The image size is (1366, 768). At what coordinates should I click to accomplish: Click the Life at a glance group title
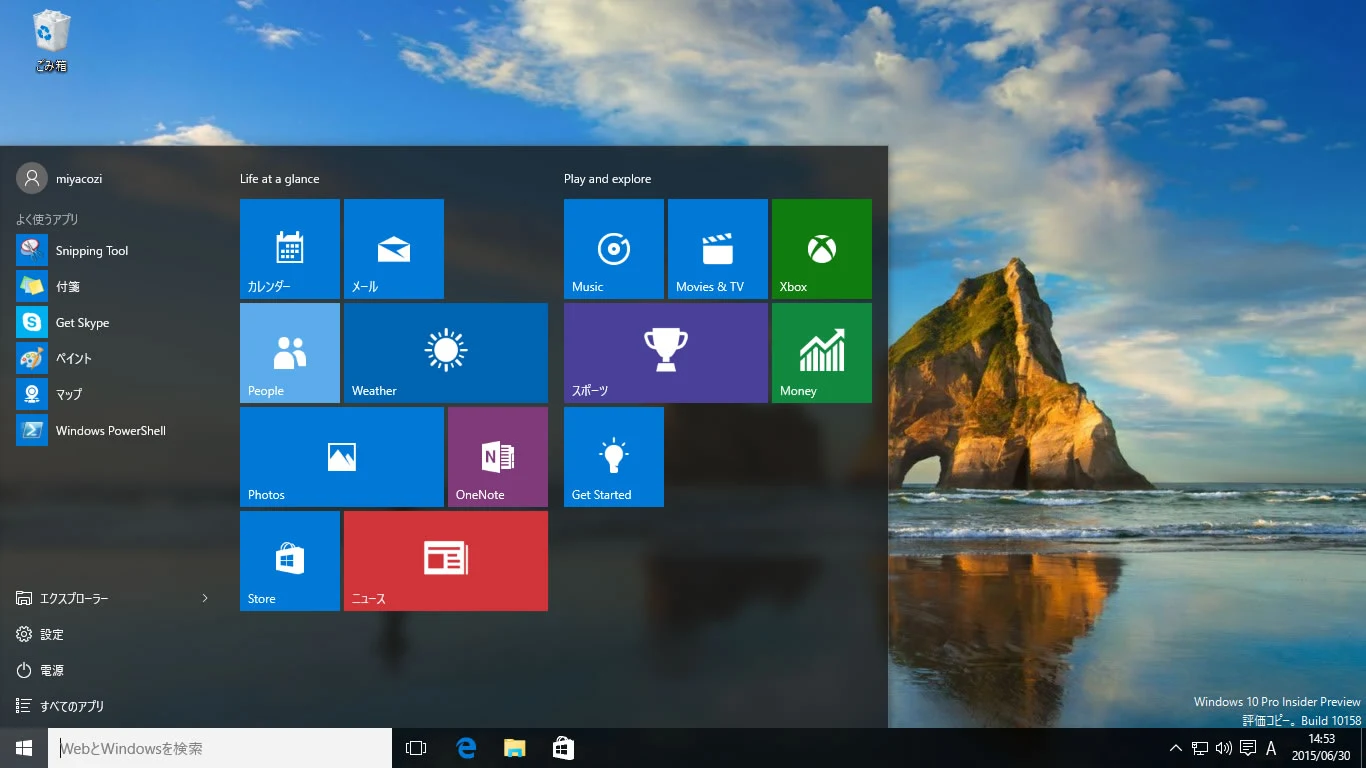click(280, 179)
